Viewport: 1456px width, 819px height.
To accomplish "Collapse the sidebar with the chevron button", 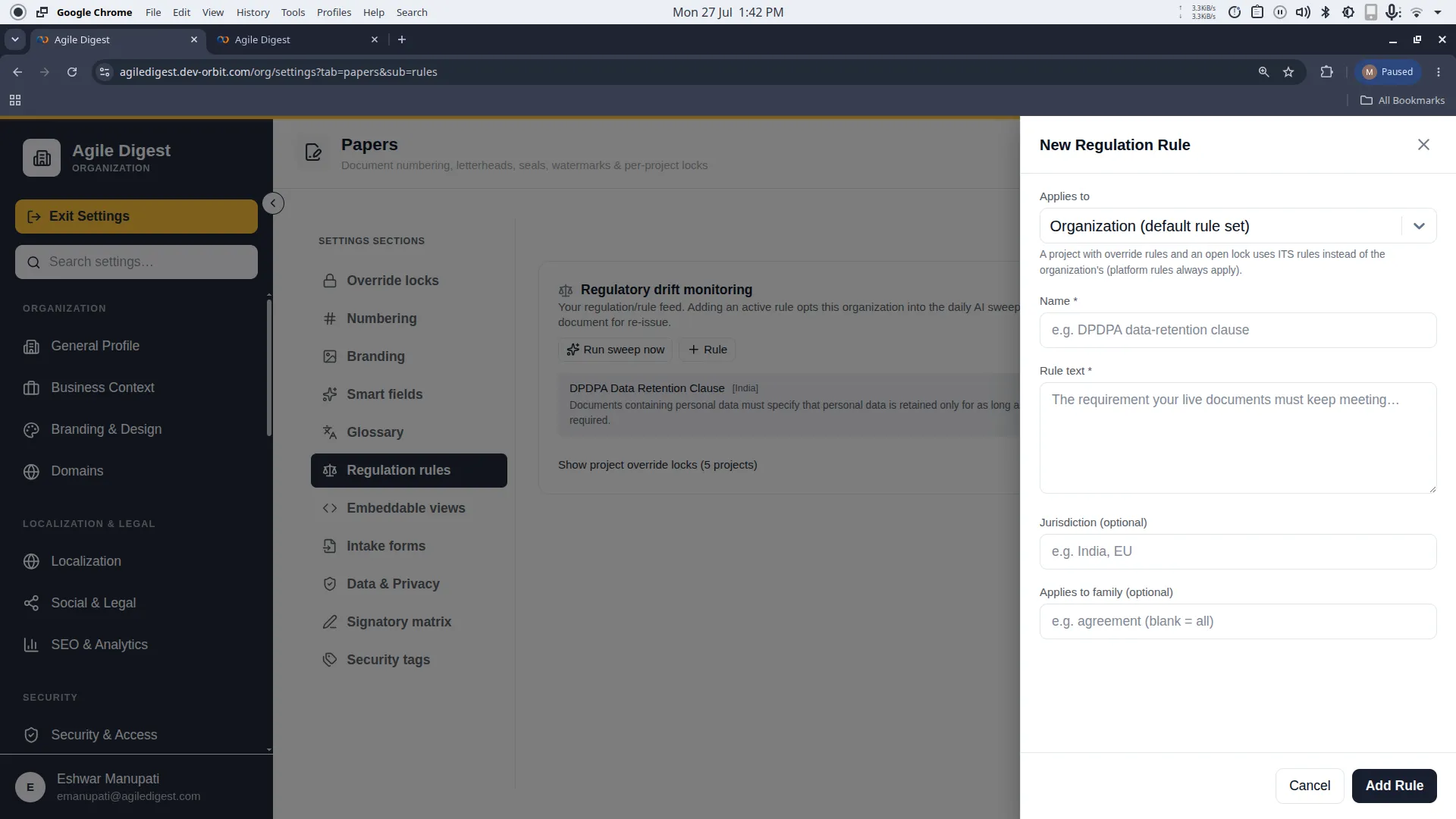I will [273, 203].
